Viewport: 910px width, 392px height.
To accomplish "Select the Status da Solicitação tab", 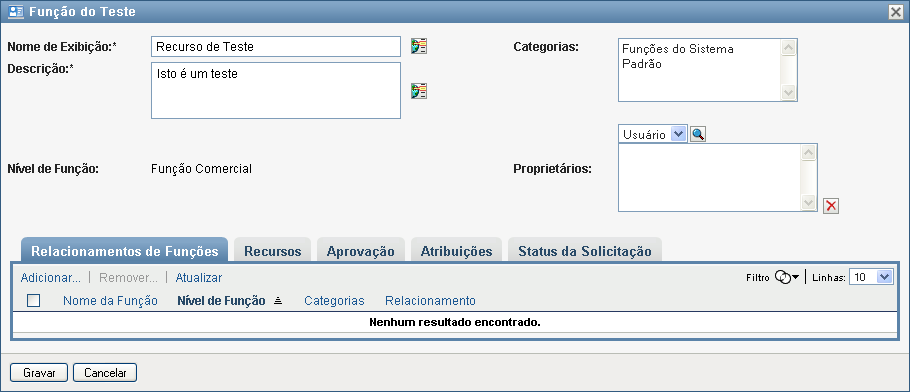I will pyautogui.click(x=584, y=251).
